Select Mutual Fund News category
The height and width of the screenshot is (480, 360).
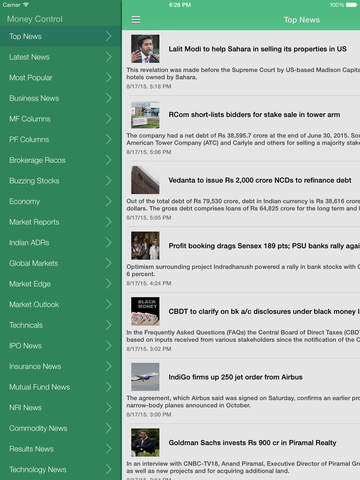[x=61, y=387]
